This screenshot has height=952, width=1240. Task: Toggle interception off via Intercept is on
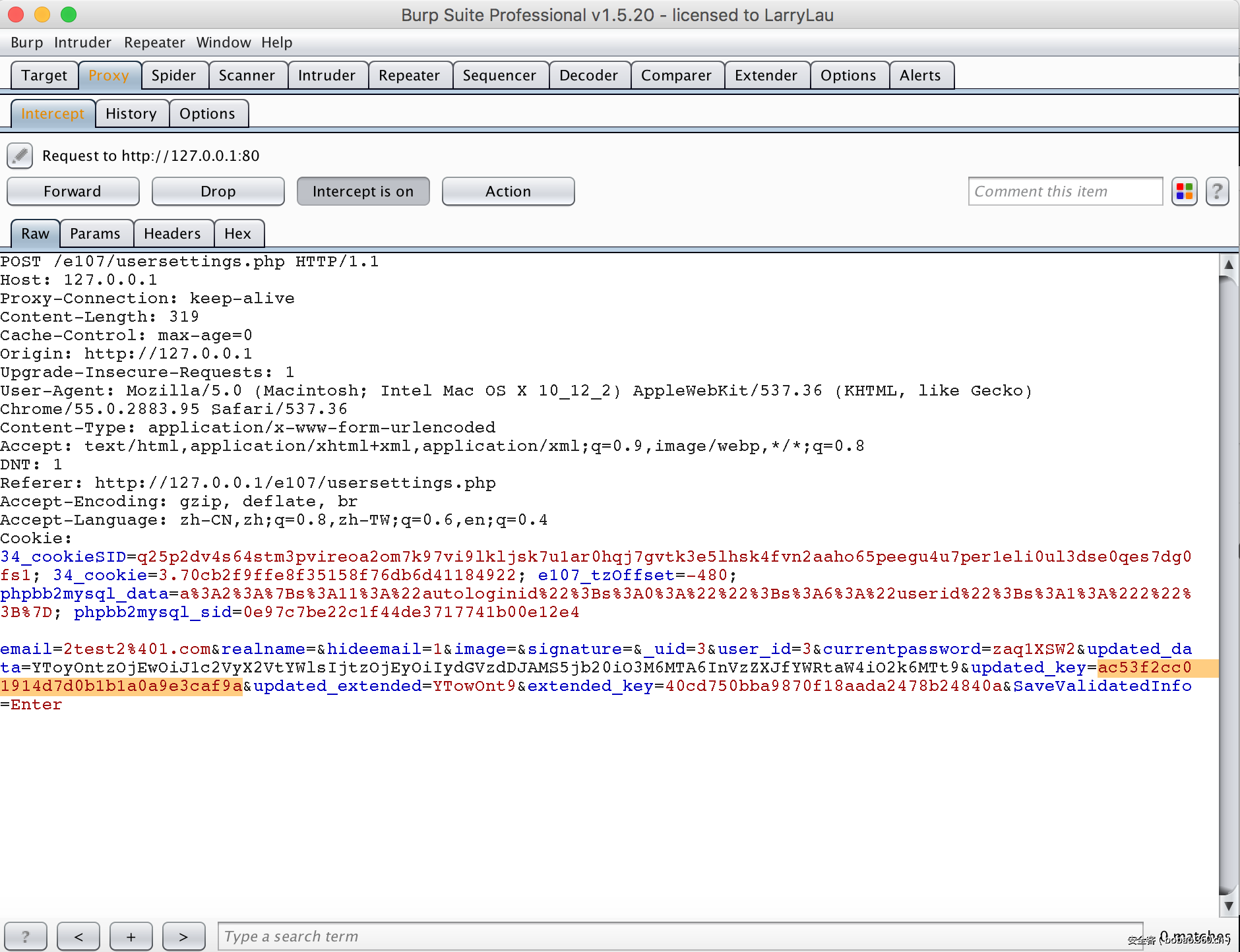tap(363, 191)
